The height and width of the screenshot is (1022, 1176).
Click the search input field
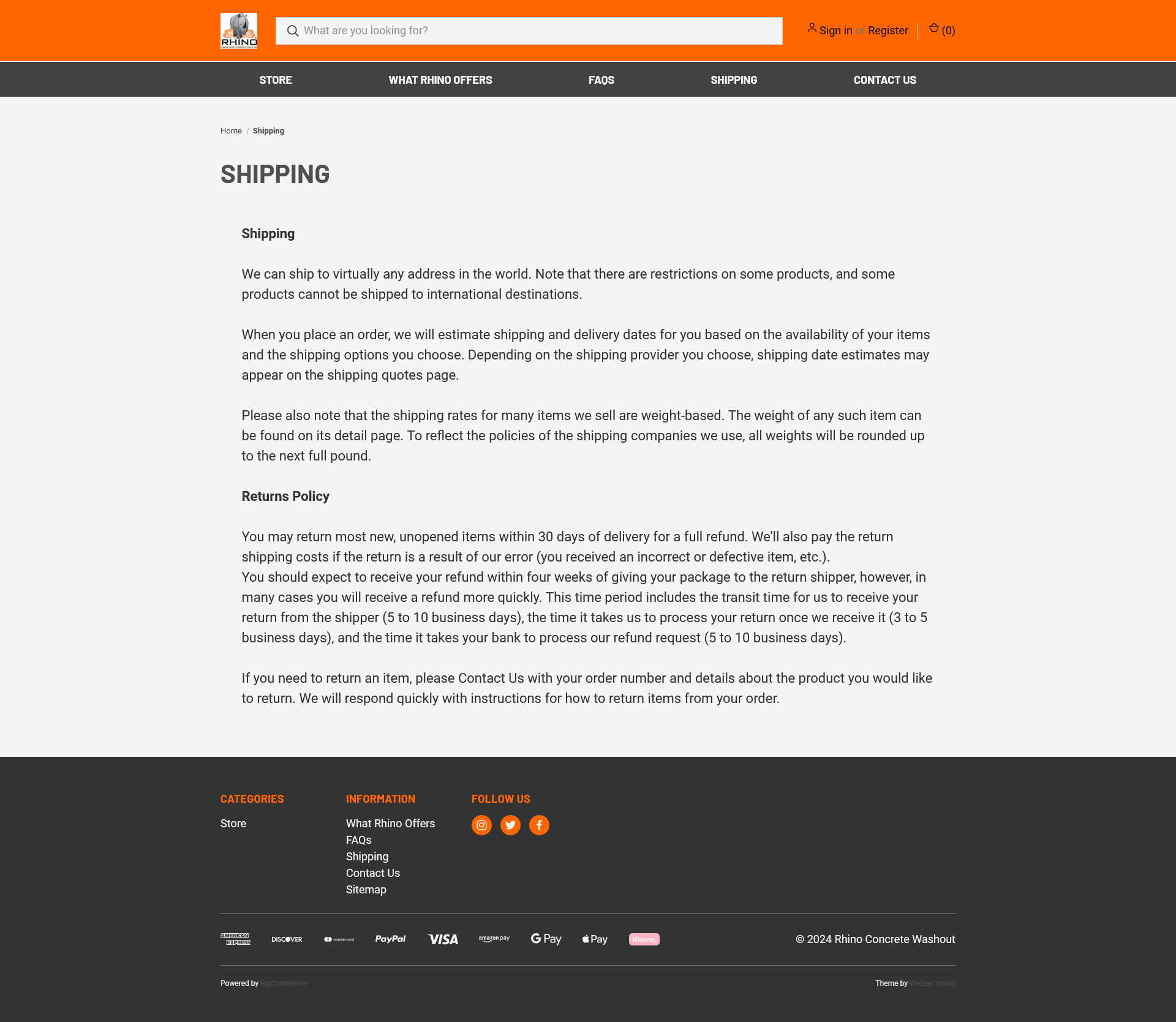click(x=529, y=30)
